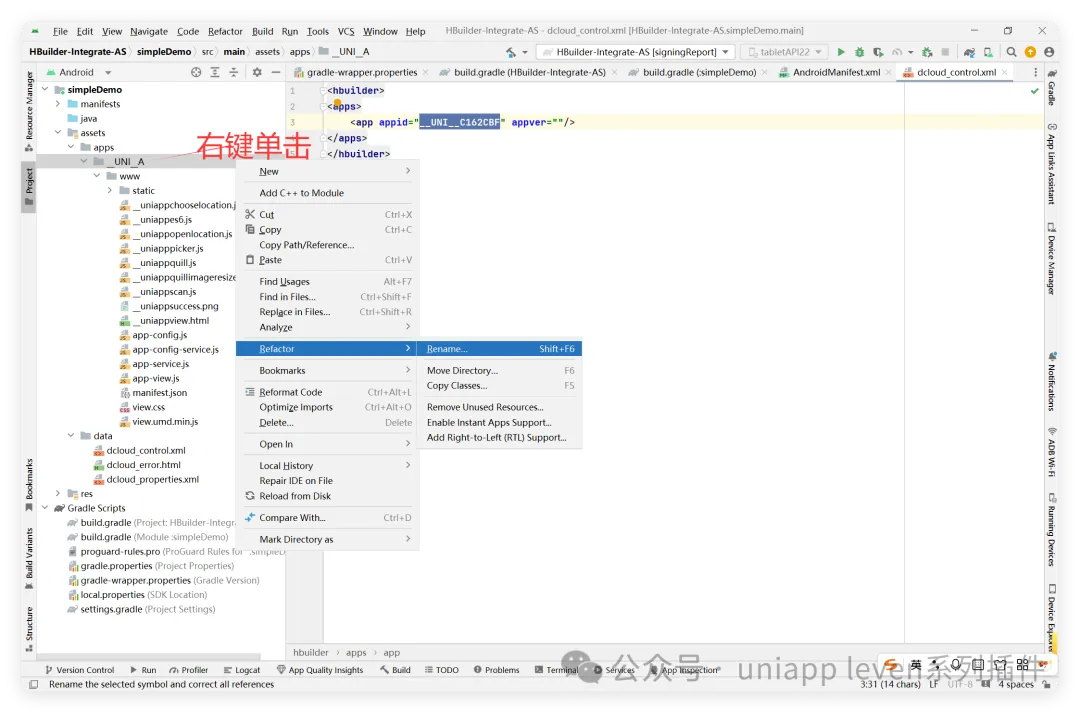Open Notifications tool window on right strip
Viewport: 1080px width, 712px height.
coord(1052,381)
